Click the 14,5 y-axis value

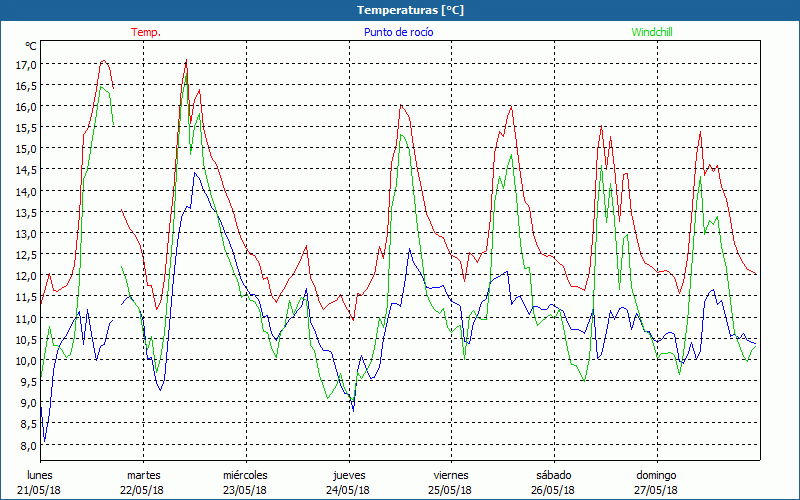click(x=26, y=170)
